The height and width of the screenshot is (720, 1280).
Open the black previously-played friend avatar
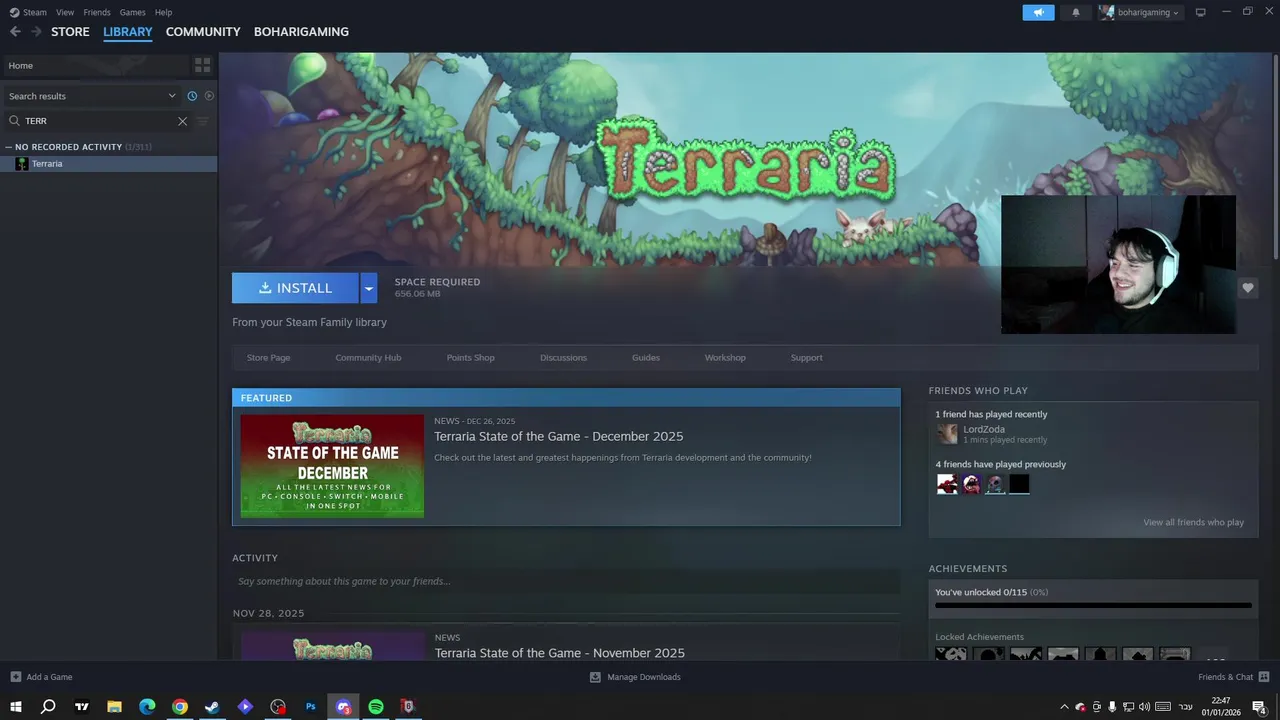coord(1019,484)
